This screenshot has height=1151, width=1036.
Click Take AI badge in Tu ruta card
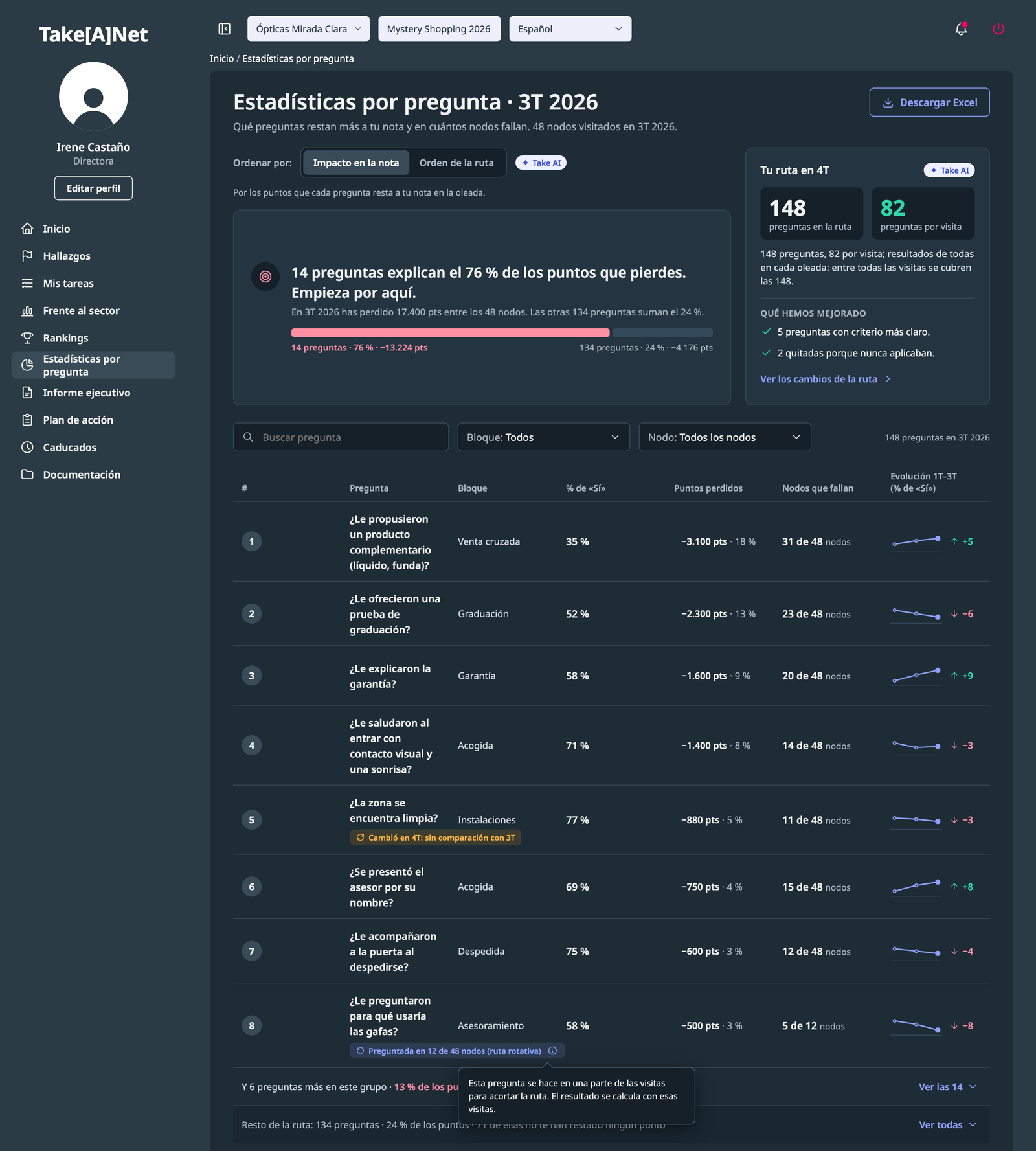[x=949, y=170]
